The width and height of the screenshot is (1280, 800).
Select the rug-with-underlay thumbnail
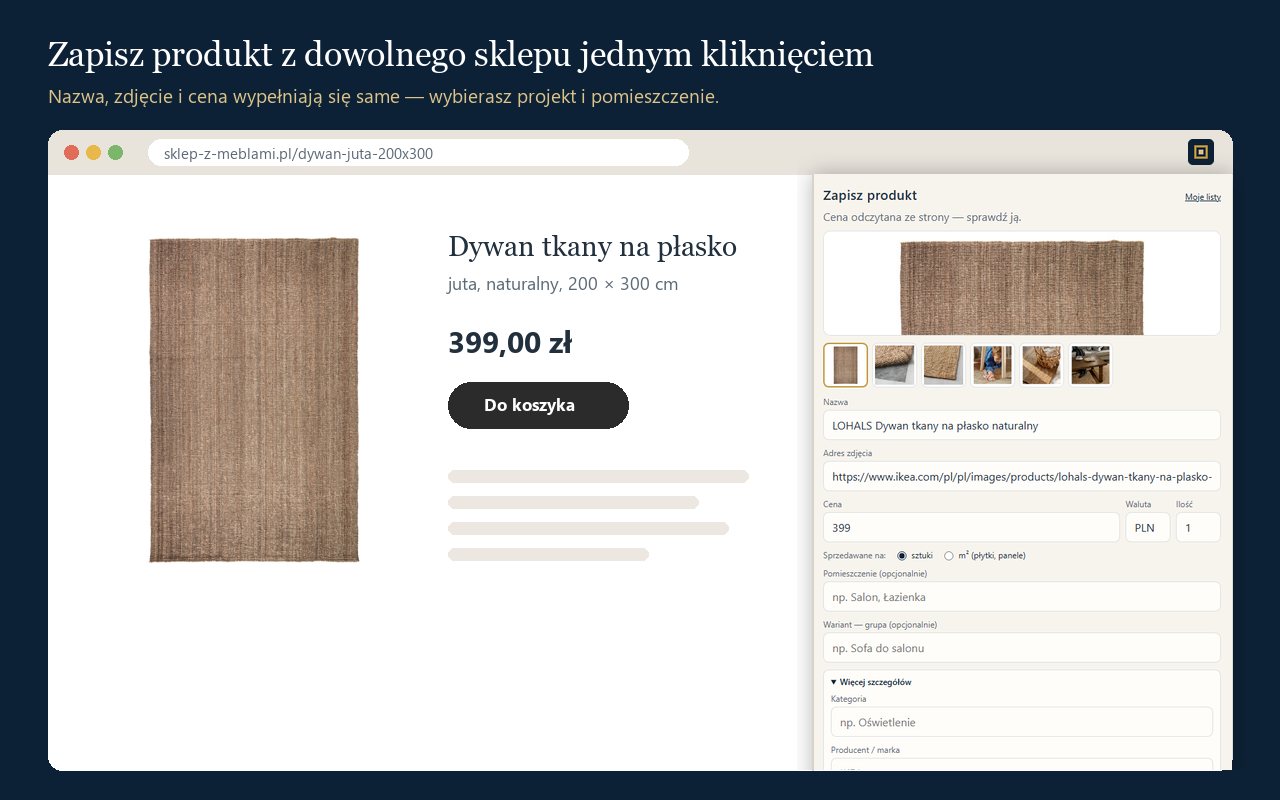coord(894,365)
